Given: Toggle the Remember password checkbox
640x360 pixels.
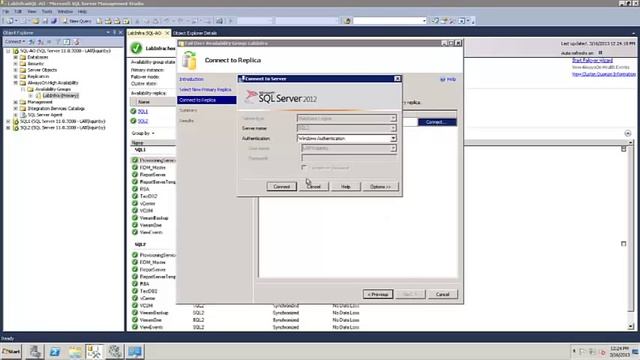Looking at the screenshot, I should [304, 167].
